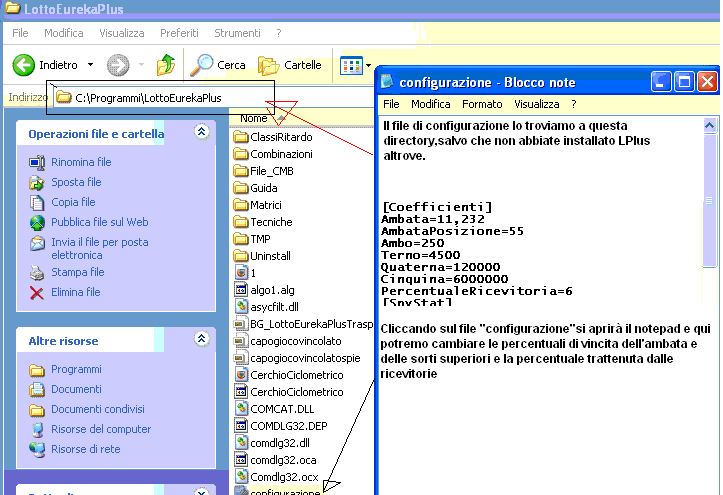This screenshot has width=723, height=495.
Task: Select the Tecniche folder name
Action: pos(271,222)
